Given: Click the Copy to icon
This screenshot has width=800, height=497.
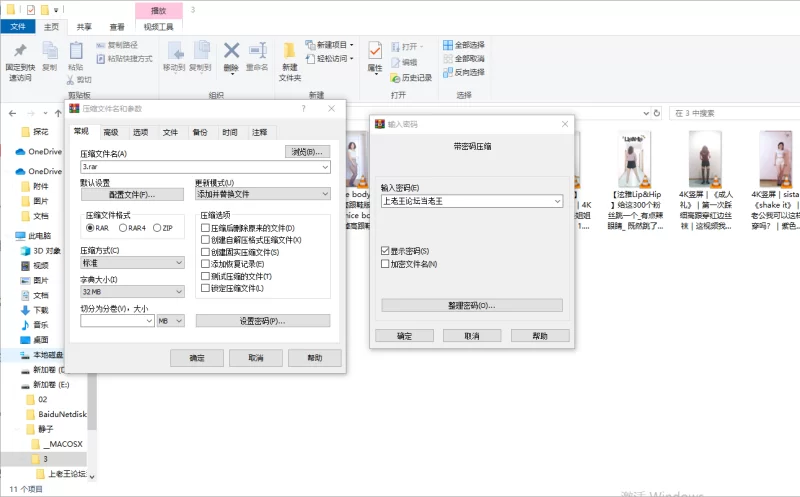Looking at the screenshot, I should tap(202, 50).
